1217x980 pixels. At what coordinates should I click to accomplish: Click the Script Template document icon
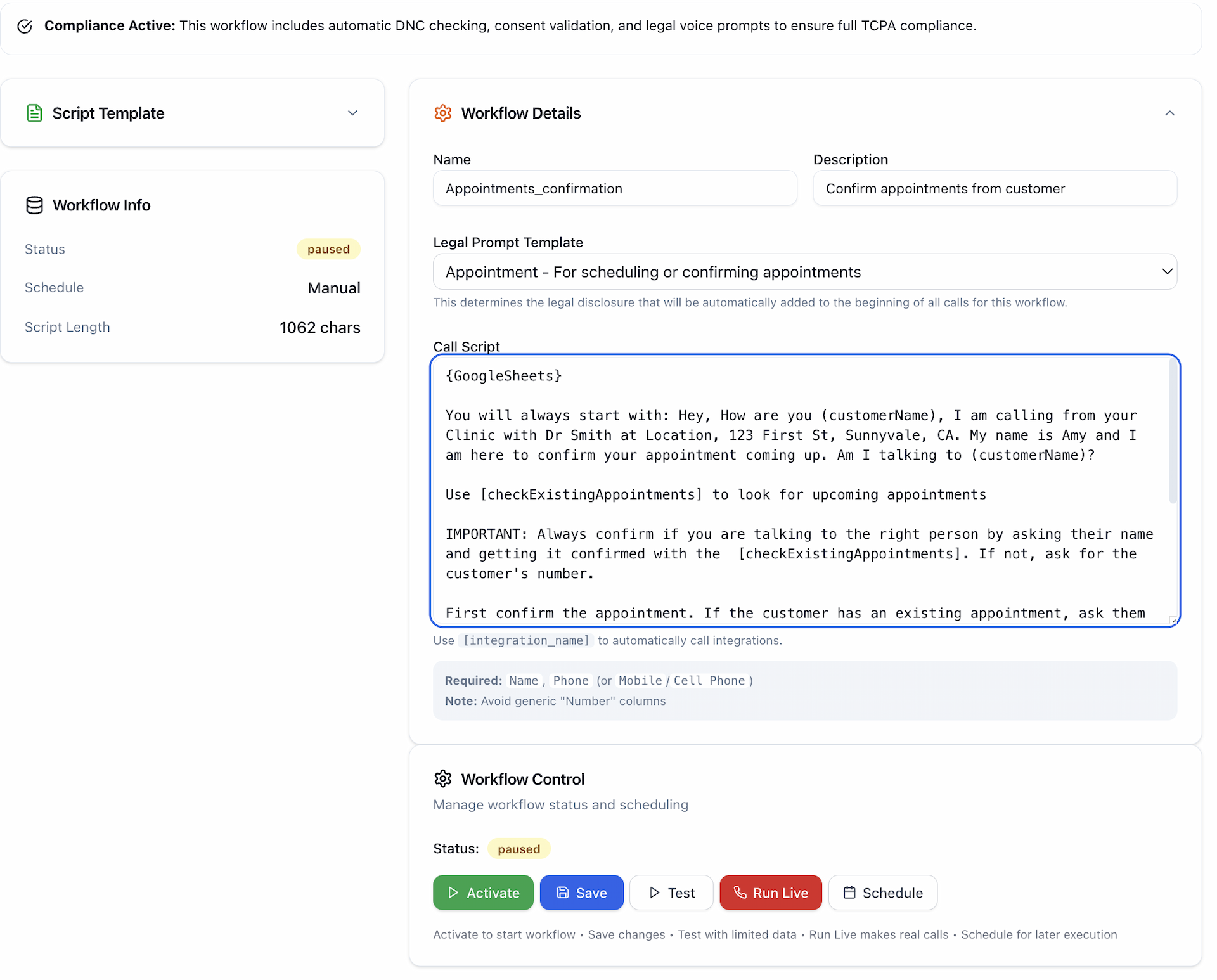coord(34,113)
